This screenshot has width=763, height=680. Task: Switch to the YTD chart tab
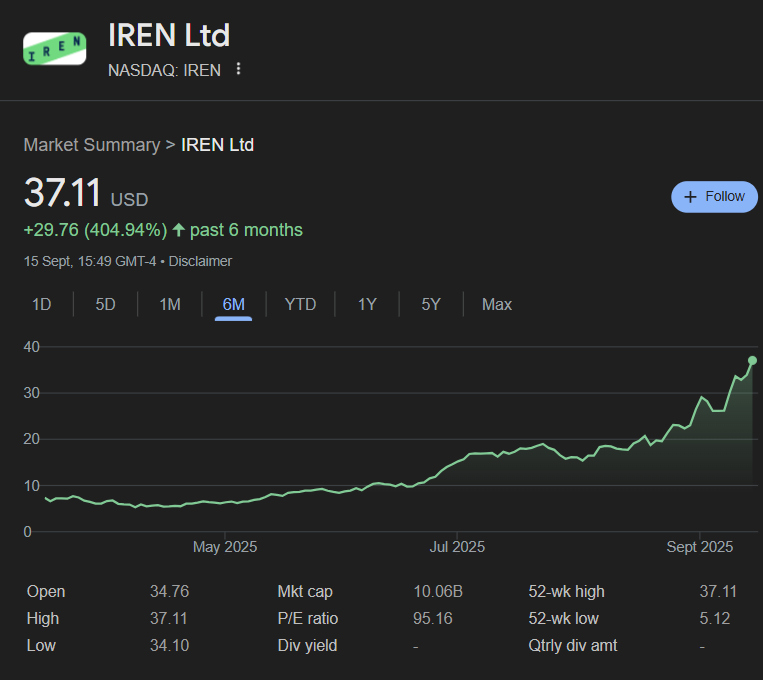(300, 305)
